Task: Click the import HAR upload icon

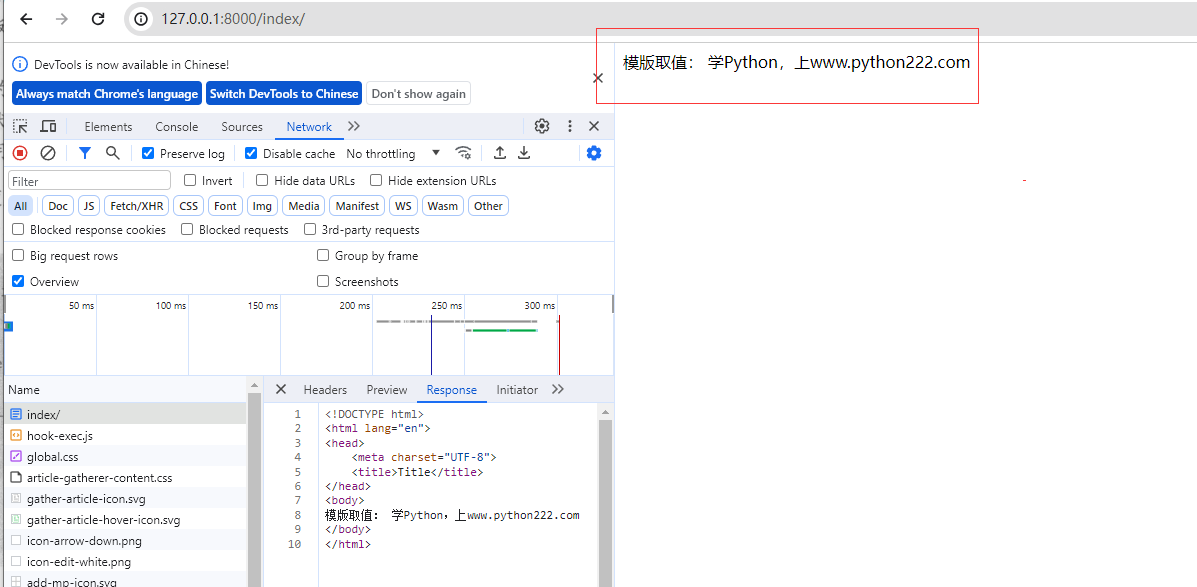Action: 500,153
